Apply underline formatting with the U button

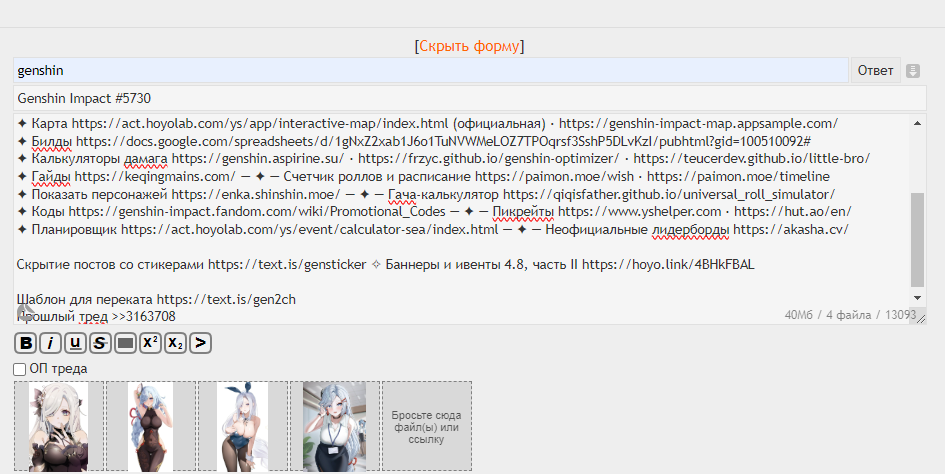(x=75, y=343)
